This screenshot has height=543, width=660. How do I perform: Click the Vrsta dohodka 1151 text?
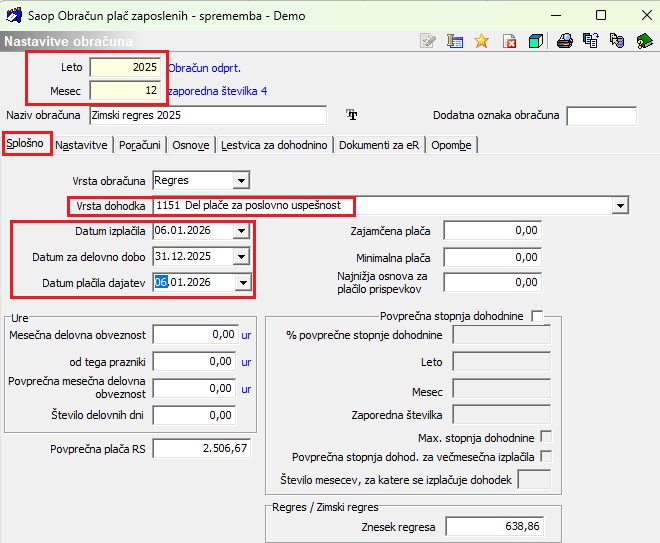(x=248, y=205)
